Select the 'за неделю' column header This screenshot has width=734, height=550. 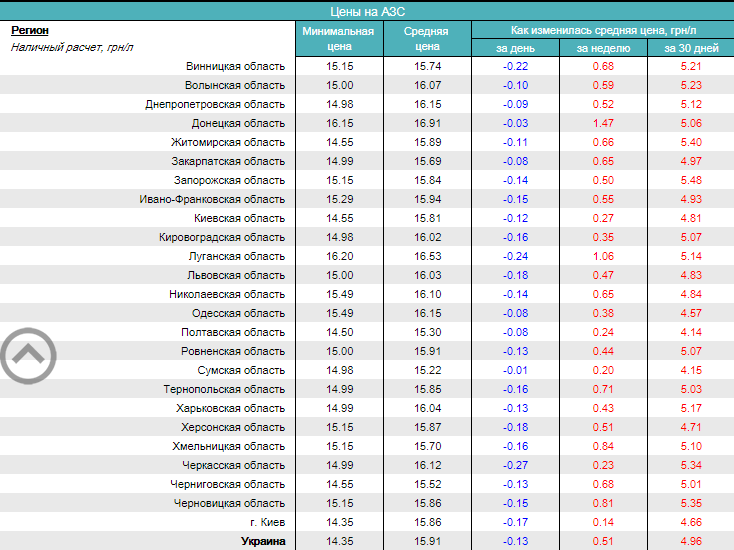(x=603, y=48)
